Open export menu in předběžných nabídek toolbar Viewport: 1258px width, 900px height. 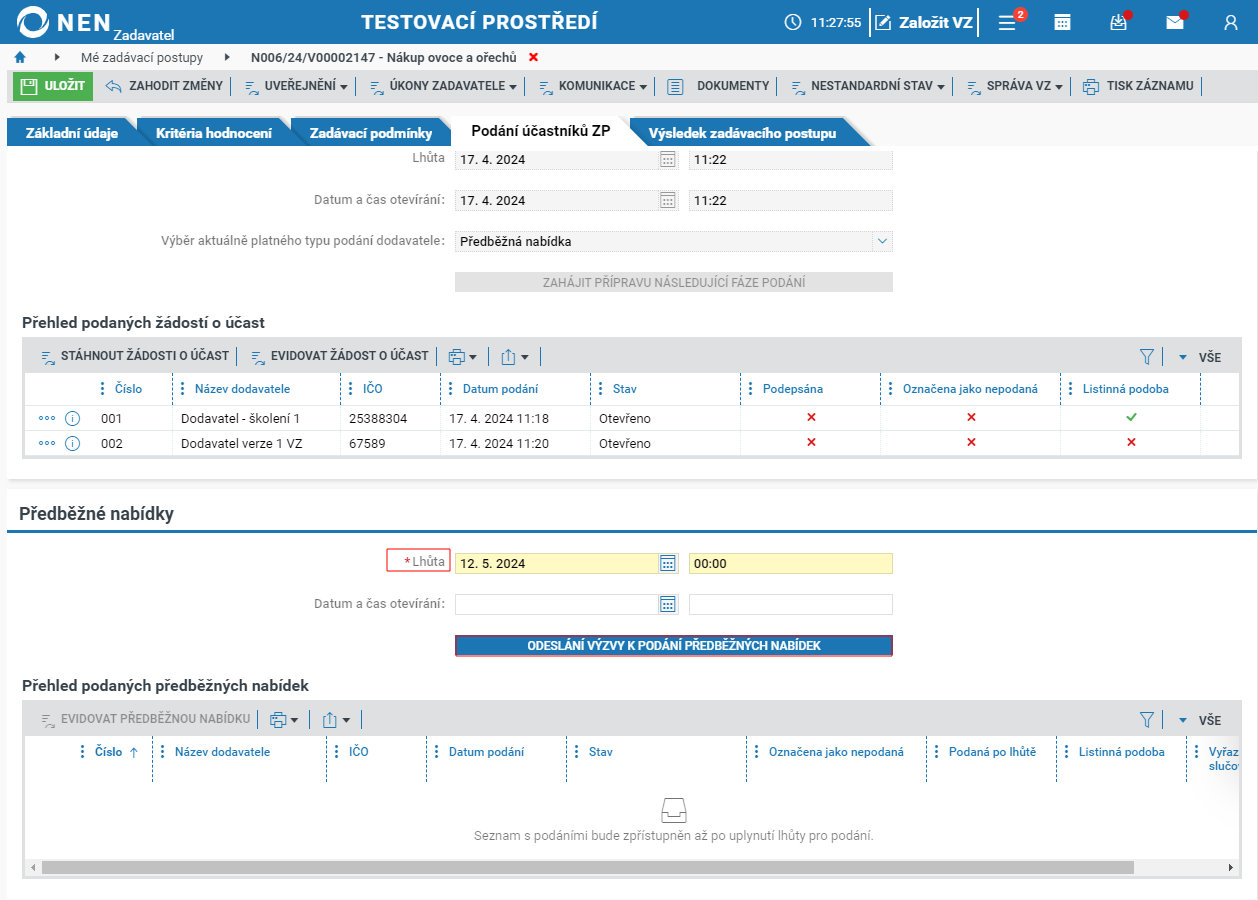click(x=336, y=720)
